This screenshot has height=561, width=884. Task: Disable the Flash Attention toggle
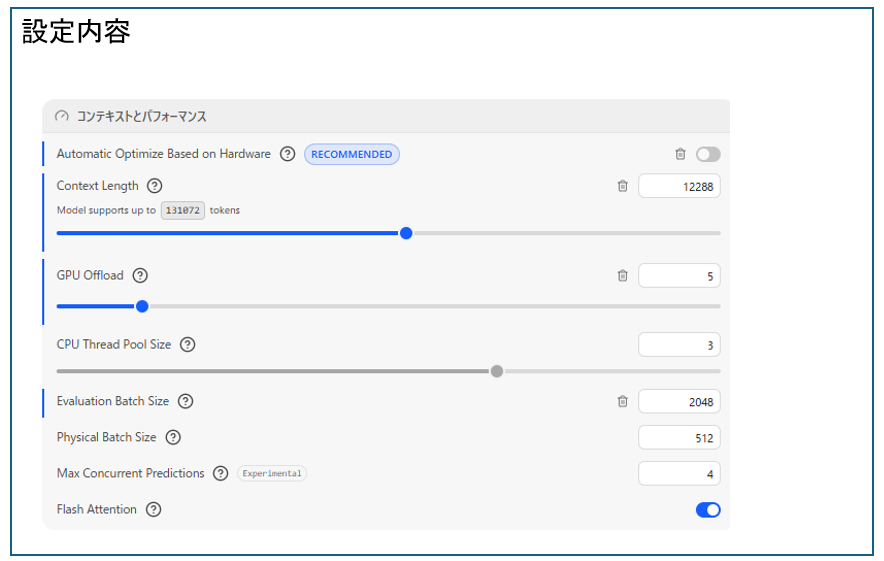(708, 510)
